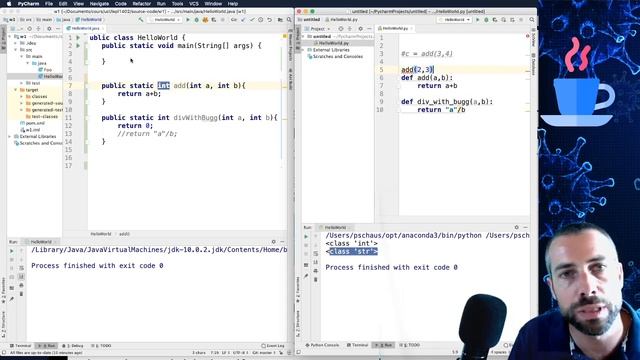This screenshot has height=360, width=640.
Task: Rerun HelloWorld in Python Run panel
Action: [306, 236]
